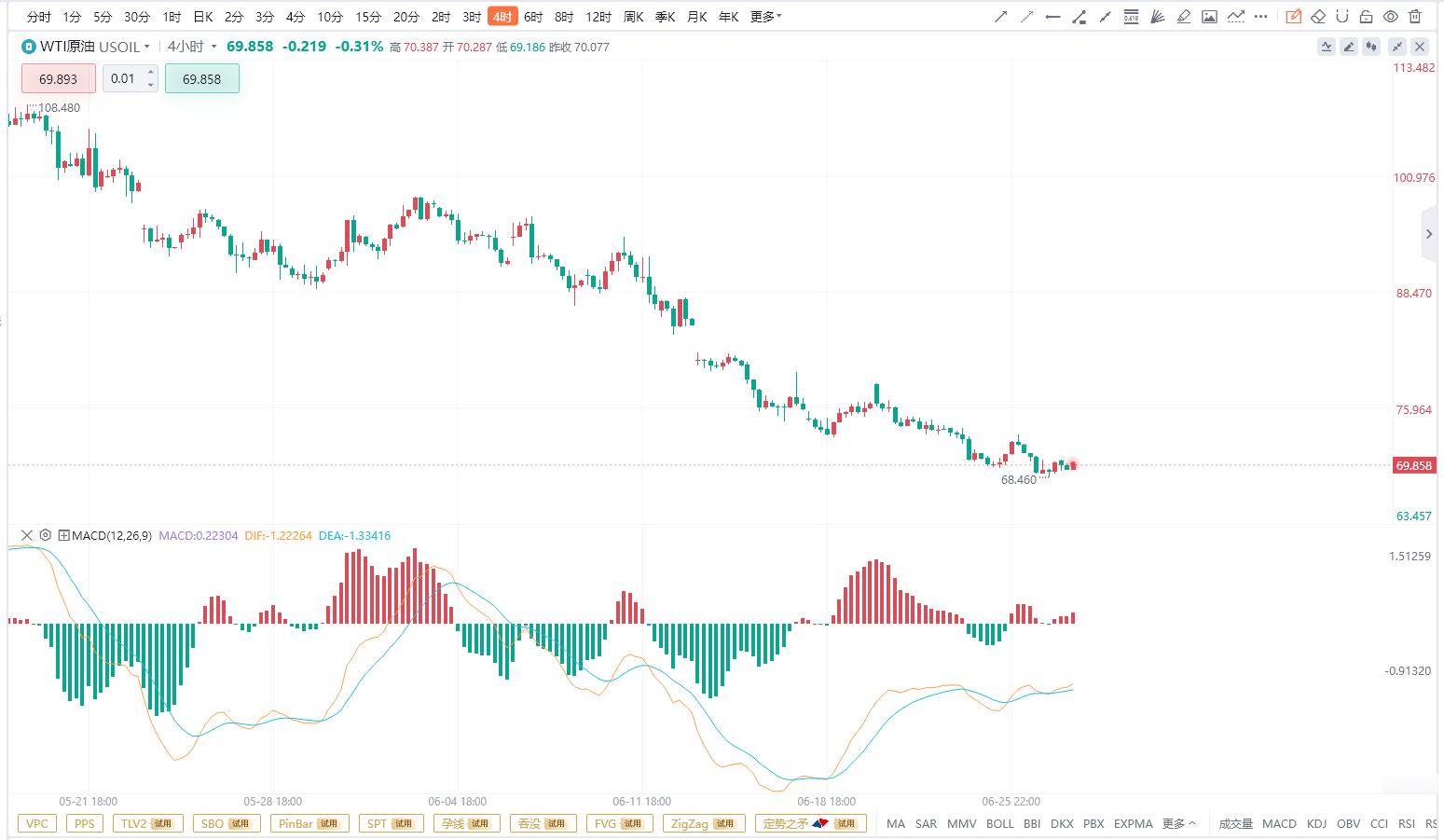Image resolution: width=1444 pixels, height=840 pixels.
Task: Switch to the 周K timeframe
Action: point(634,17)
